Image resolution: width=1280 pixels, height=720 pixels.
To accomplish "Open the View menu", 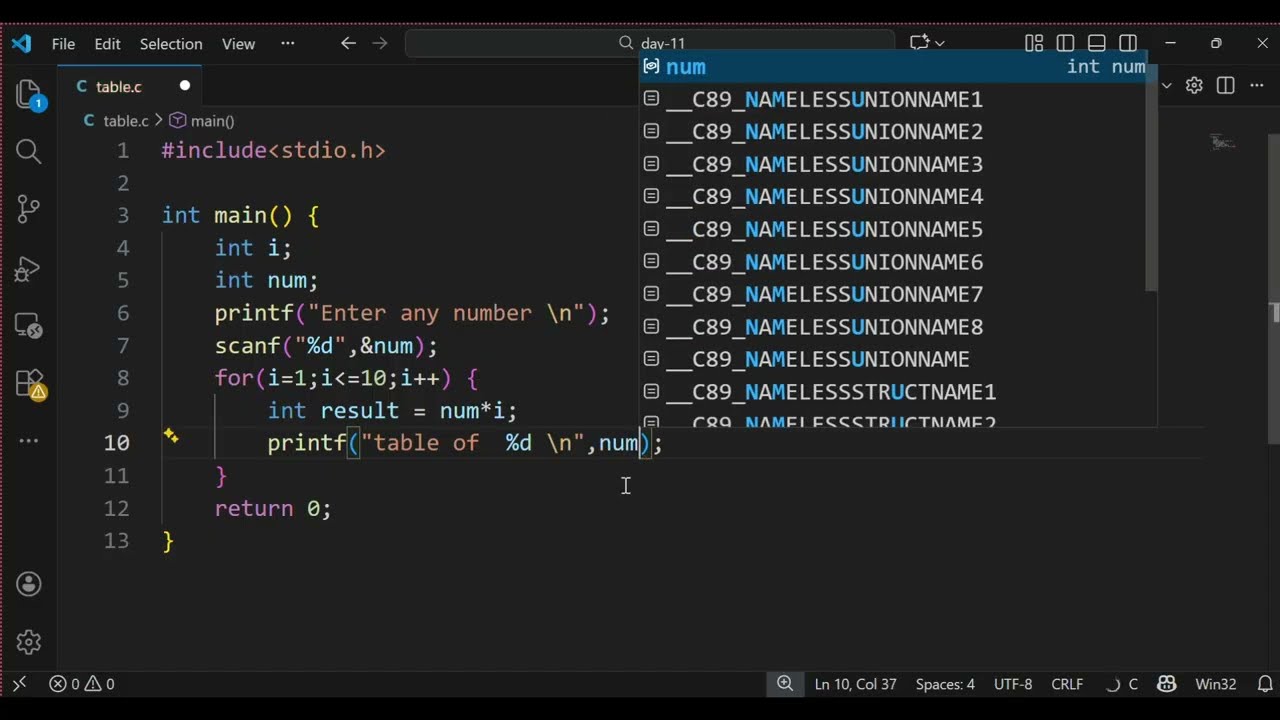I will click(238, 44).
